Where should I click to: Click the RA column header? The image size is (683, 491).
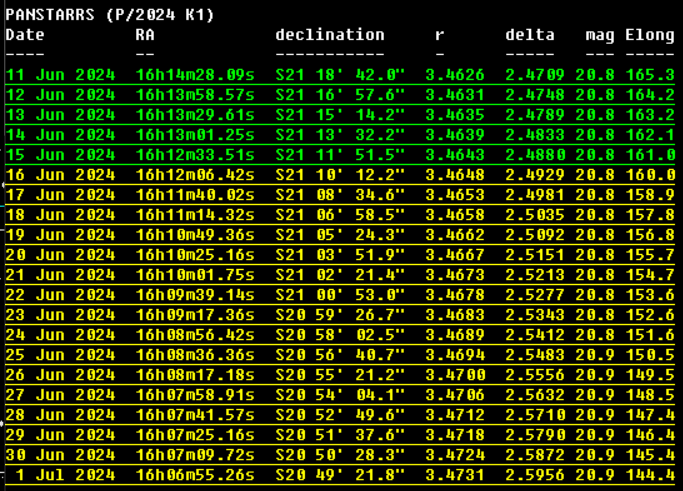(145, 35)
